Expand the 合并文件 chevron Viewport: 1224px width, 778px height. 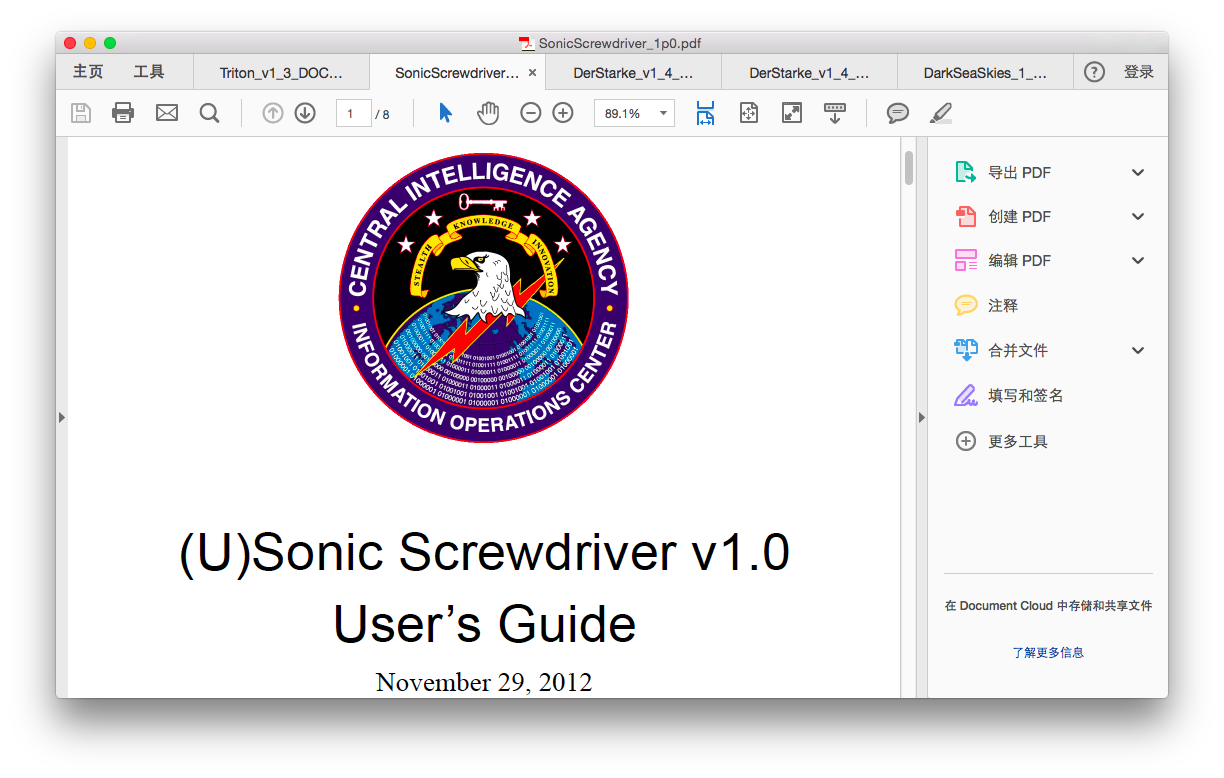[x=1138, y=350]
